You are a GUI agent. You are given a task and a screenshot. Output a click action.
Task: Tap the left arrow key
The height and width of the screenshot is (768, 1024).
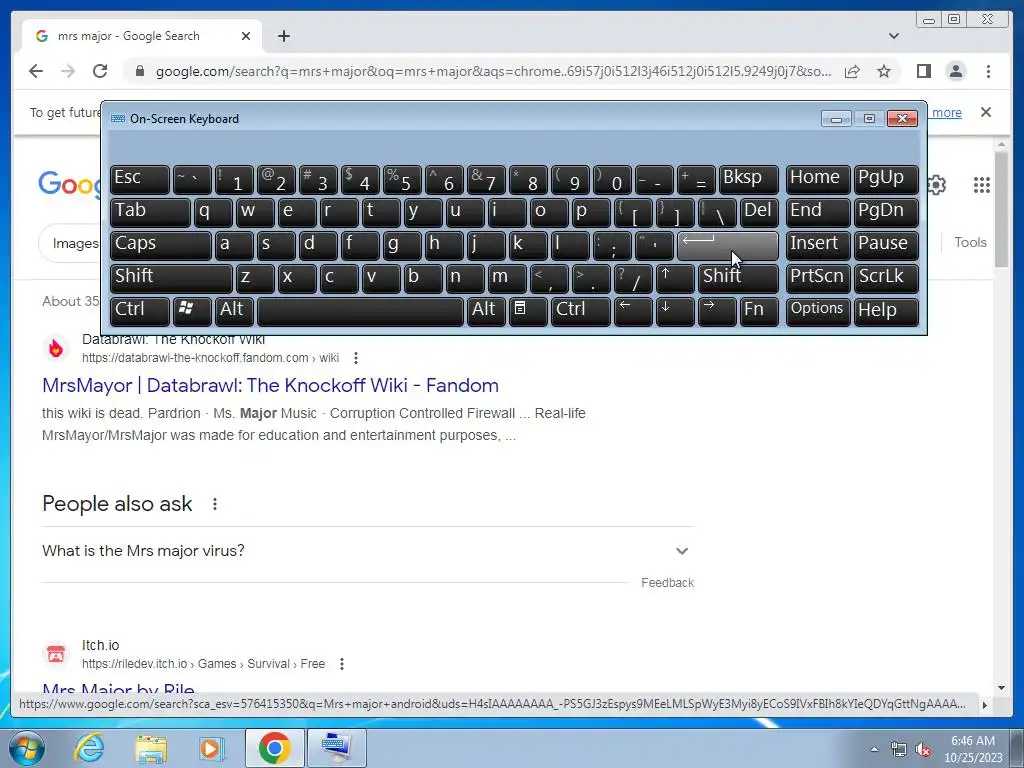click(x=633, y=311)
